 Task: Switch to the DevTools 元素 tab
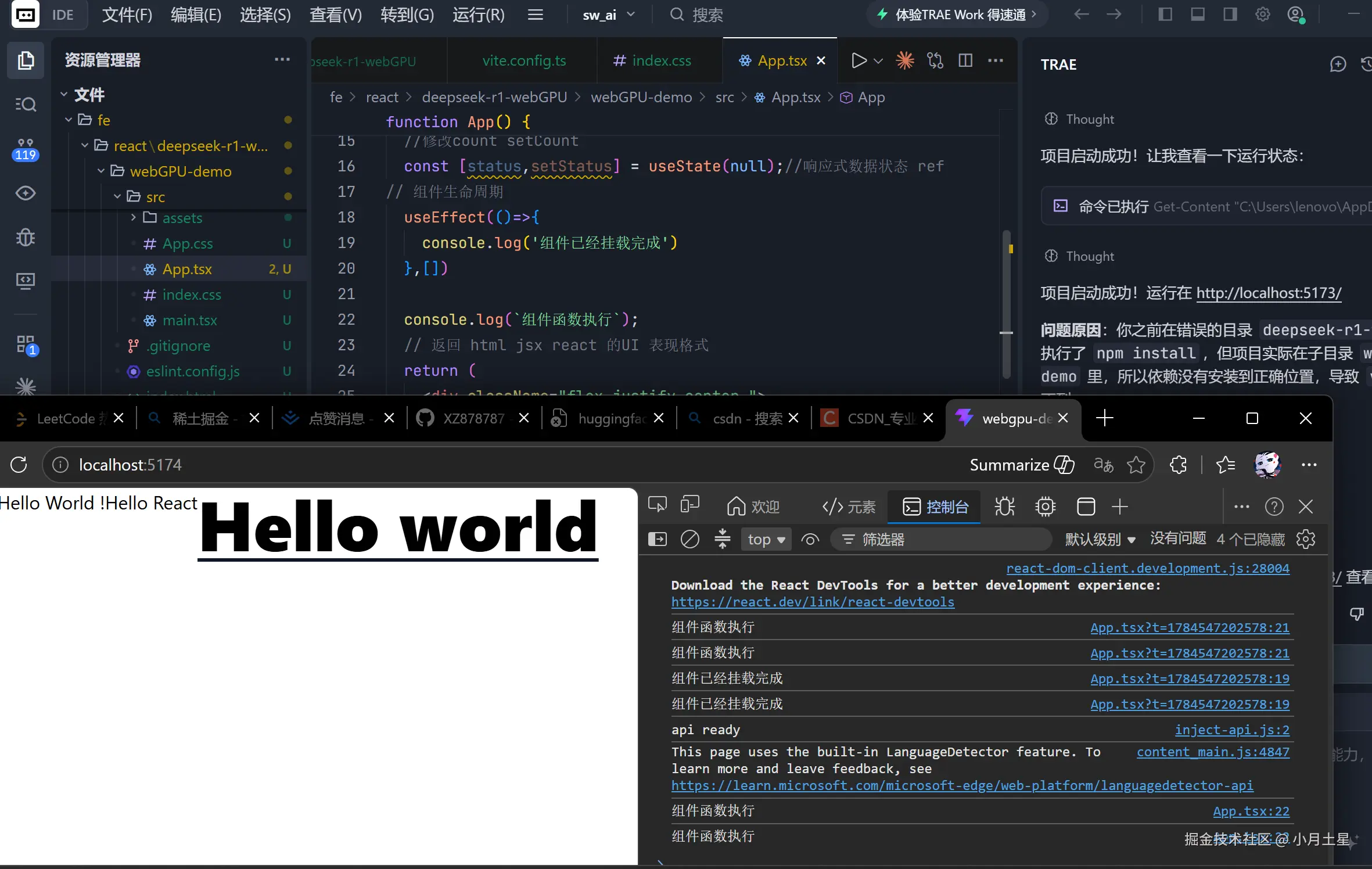(849, 507)
